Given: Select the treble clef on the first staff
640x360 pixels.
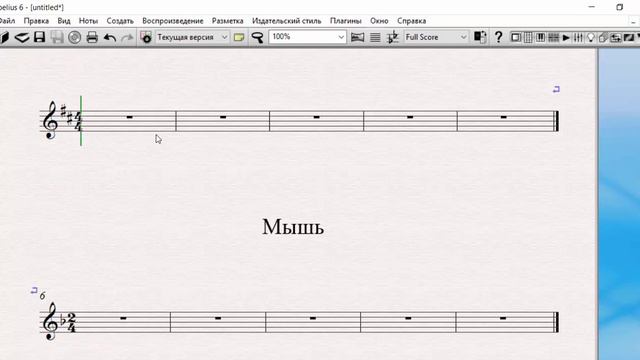Looking at the screenshot, I should 50,120.
